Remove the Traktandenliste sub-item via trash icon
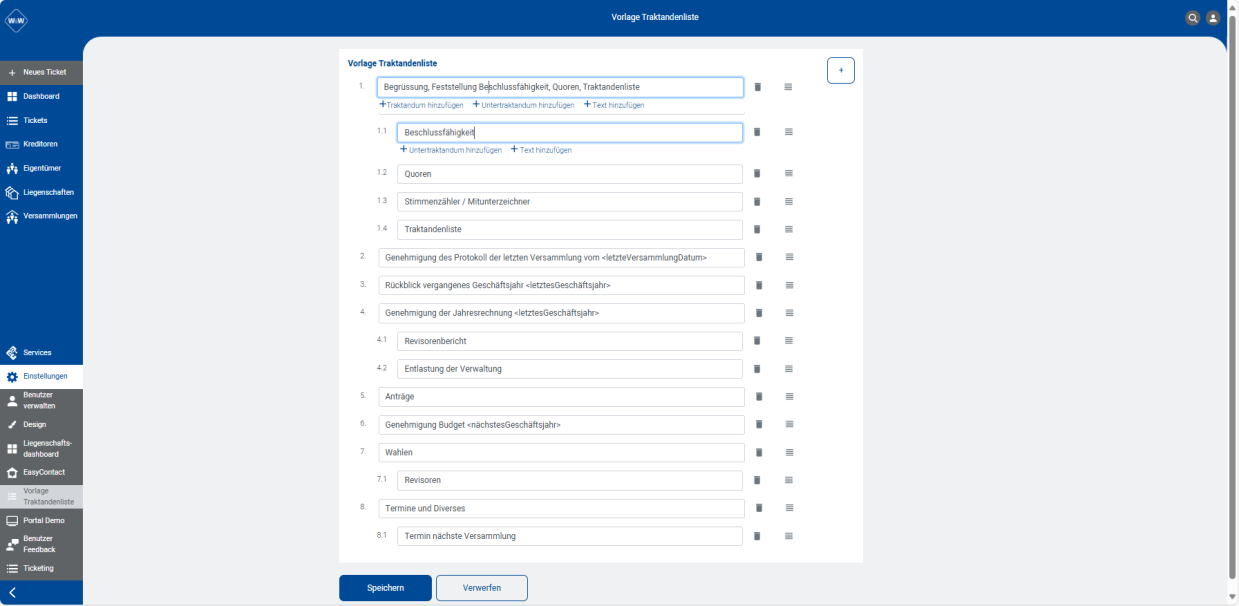Image resolution: width=1239 pixels, height=606 pixels. coord(757,229)
